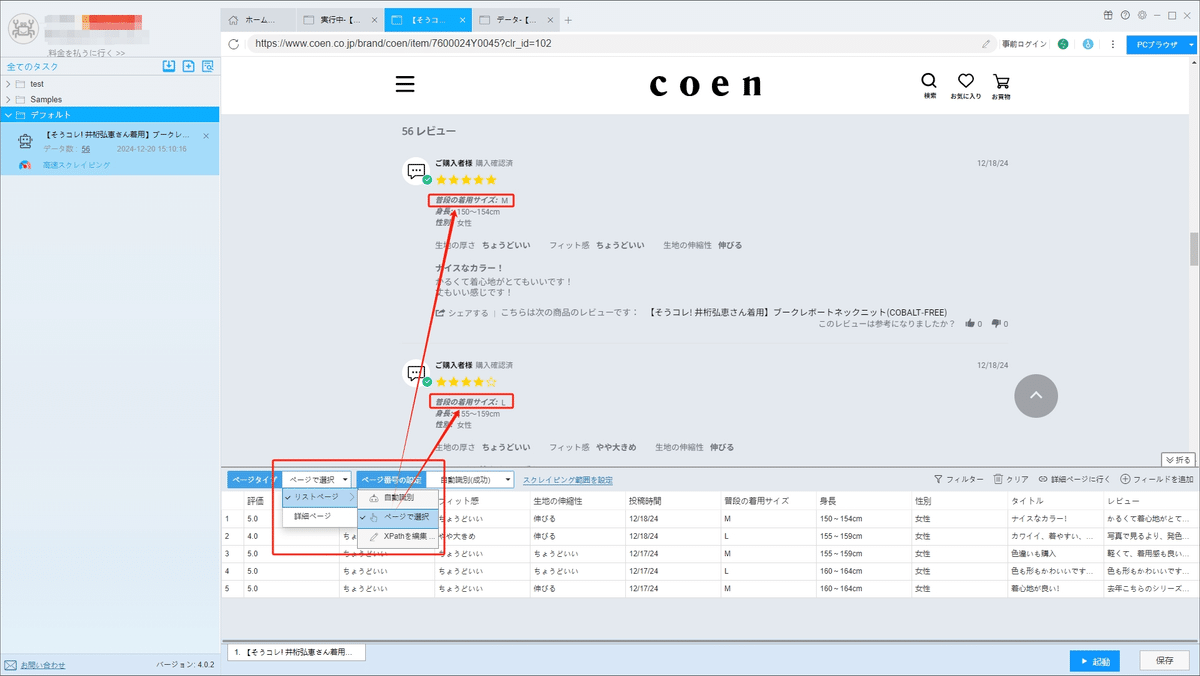The image size is (1200, 676).
Task: Click the 料金を払うに行く link
Action: 87,53
